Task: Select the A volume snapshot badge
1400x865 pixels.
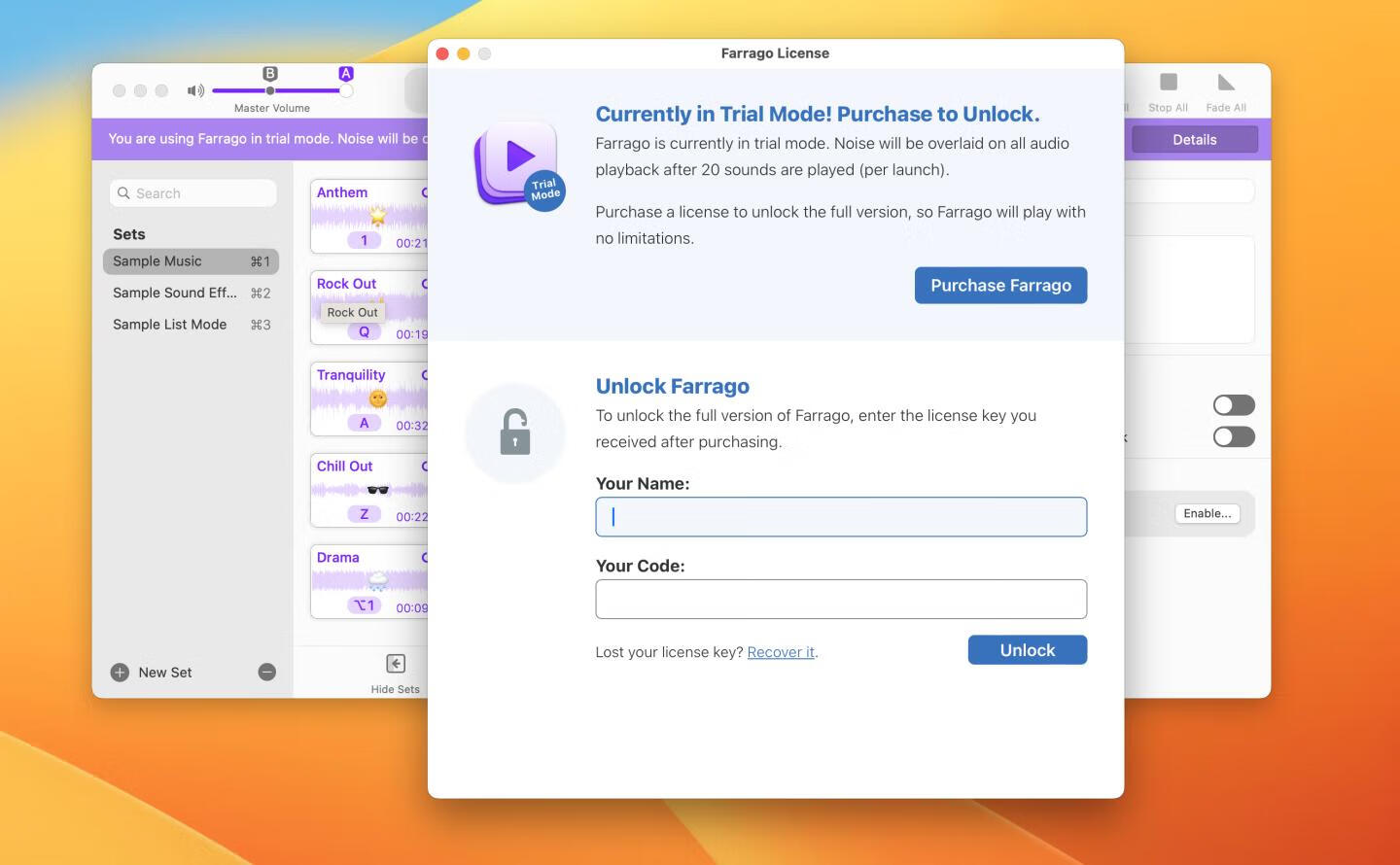Action: (x=345, y=73)
